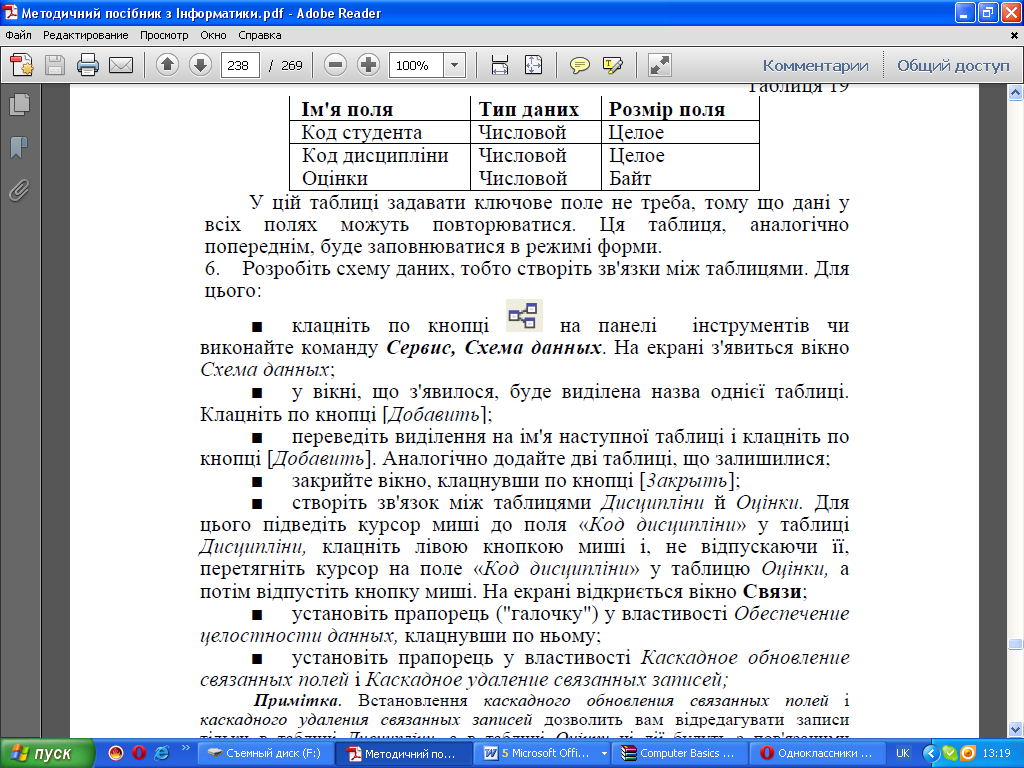Click the zoom value field 100%
Image resolution: width=1024 pixels, height=768 pixels.
416,65
